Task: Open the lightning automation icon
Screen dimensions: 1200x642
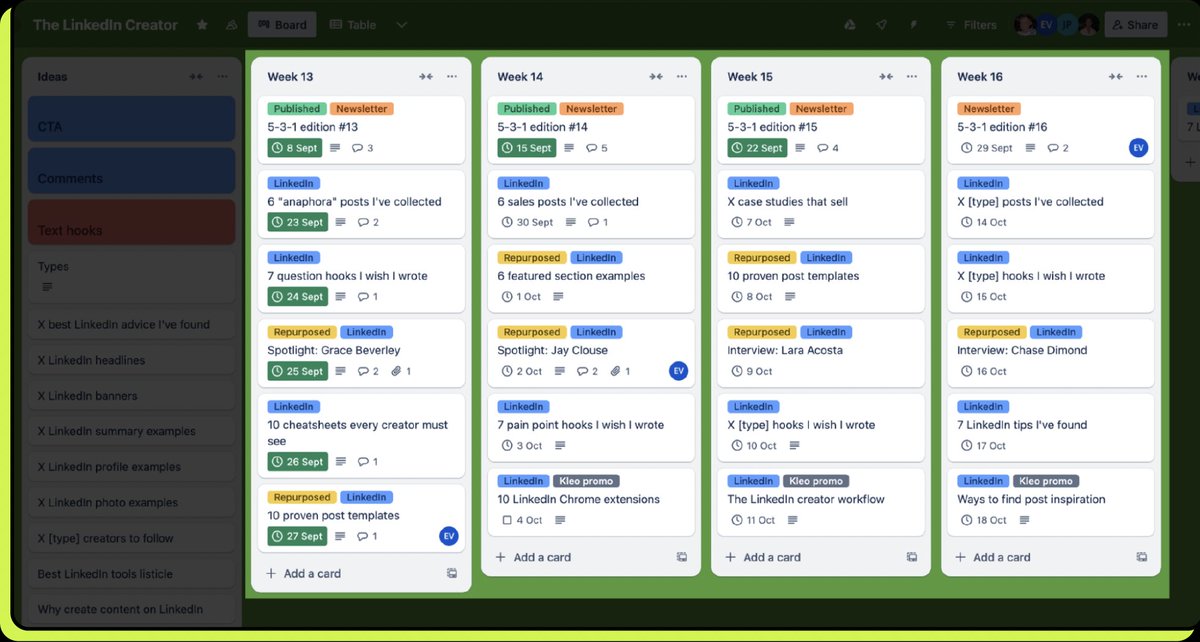Action: click(913, 25)
